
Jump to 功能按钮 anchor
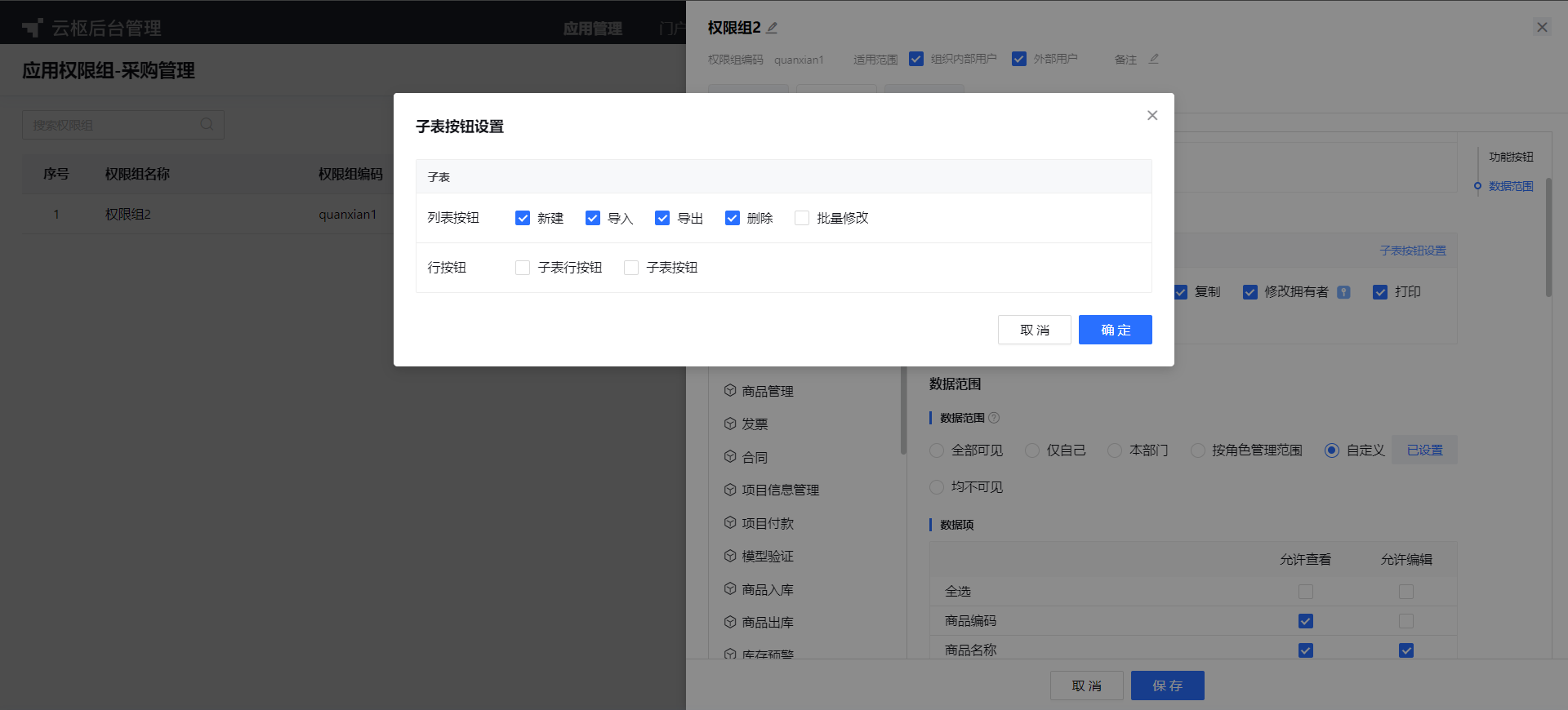tap(1511, 157)
